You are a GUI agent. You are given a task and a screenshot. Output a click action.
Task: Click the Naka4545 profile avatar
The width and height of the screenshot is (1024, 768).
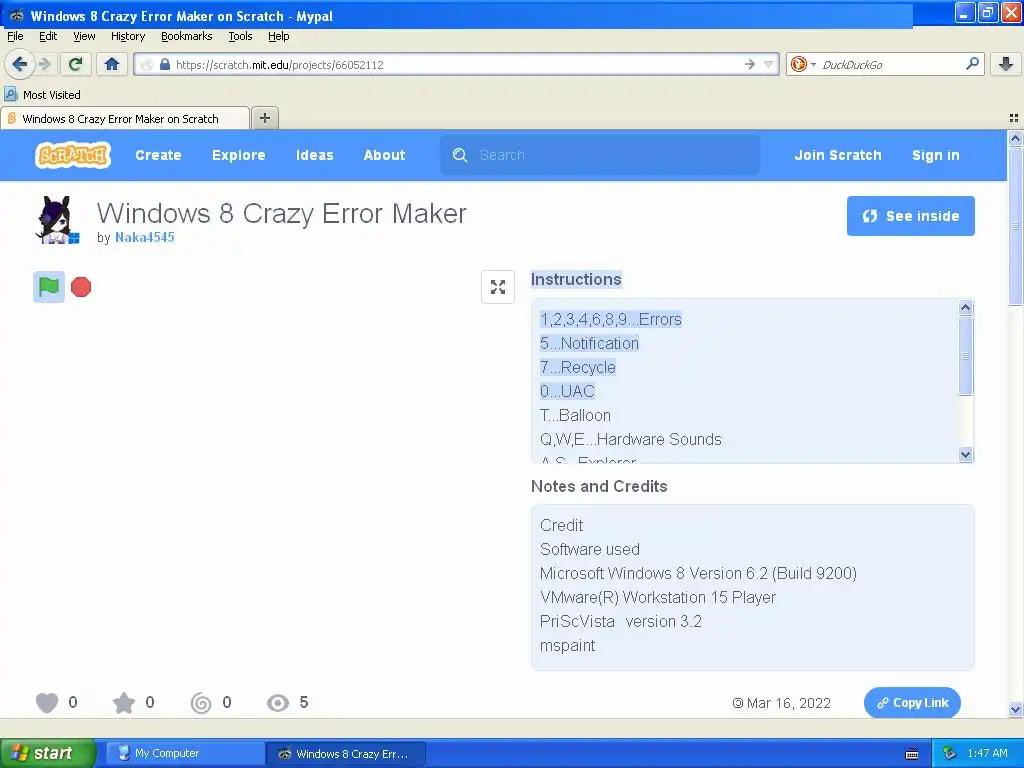pyautogui.click(x=57, y=220)
